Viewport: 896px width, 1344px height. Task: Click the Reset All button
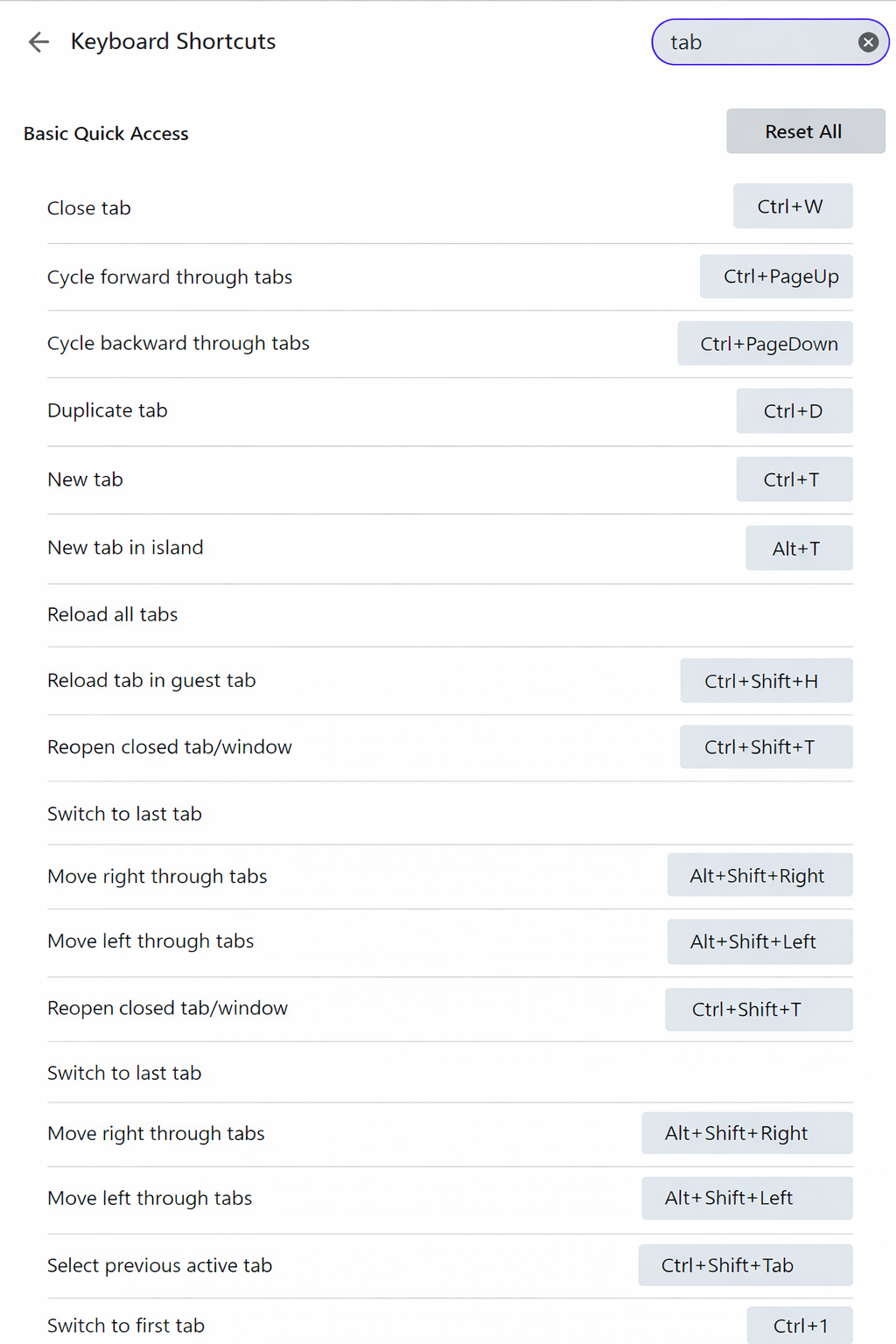pos(804,131)
